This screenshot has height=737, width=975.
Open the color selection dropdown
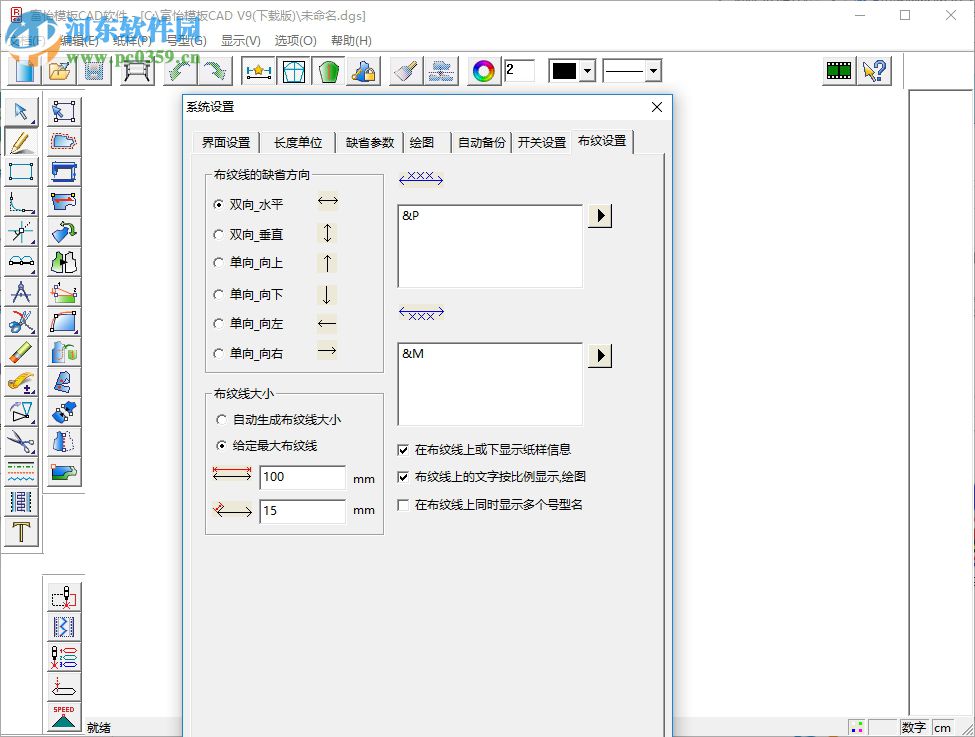tap(588, 70)
